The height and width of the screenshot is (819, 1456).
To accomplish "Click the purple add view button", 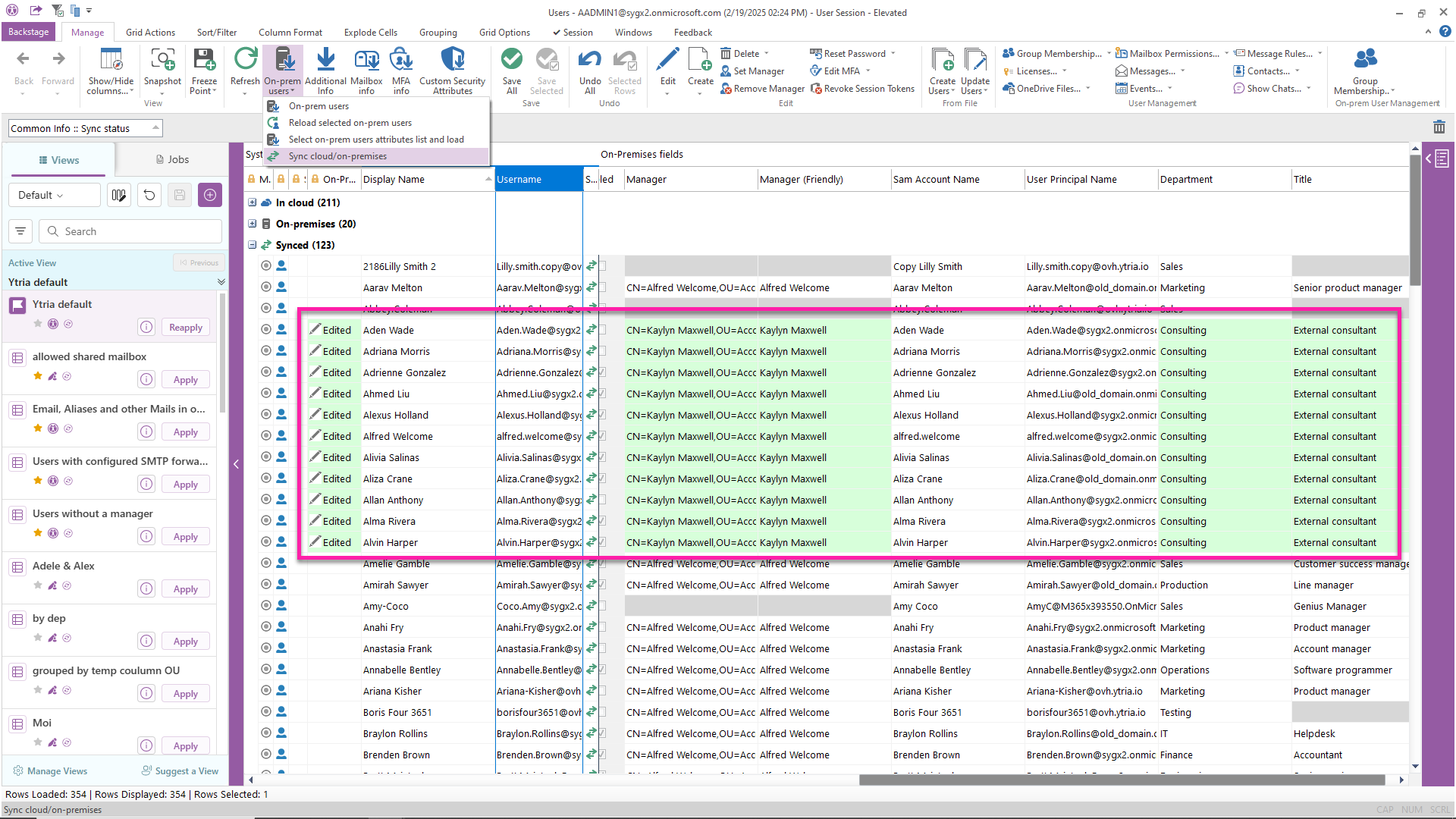I will pyautogui.click(x=210, y=195).
